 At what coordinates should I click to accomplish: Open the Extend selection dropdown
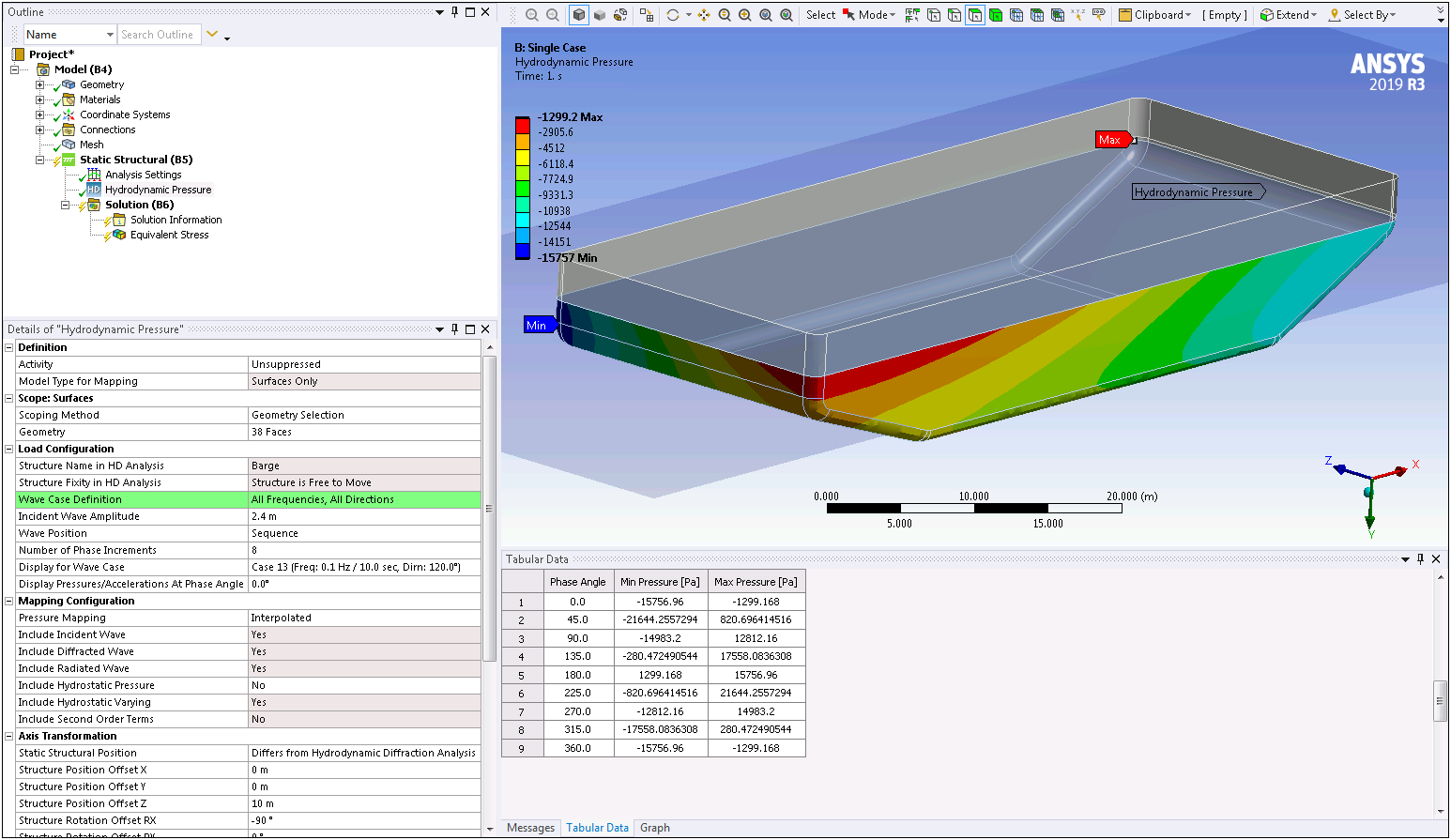coord(1289,15)
